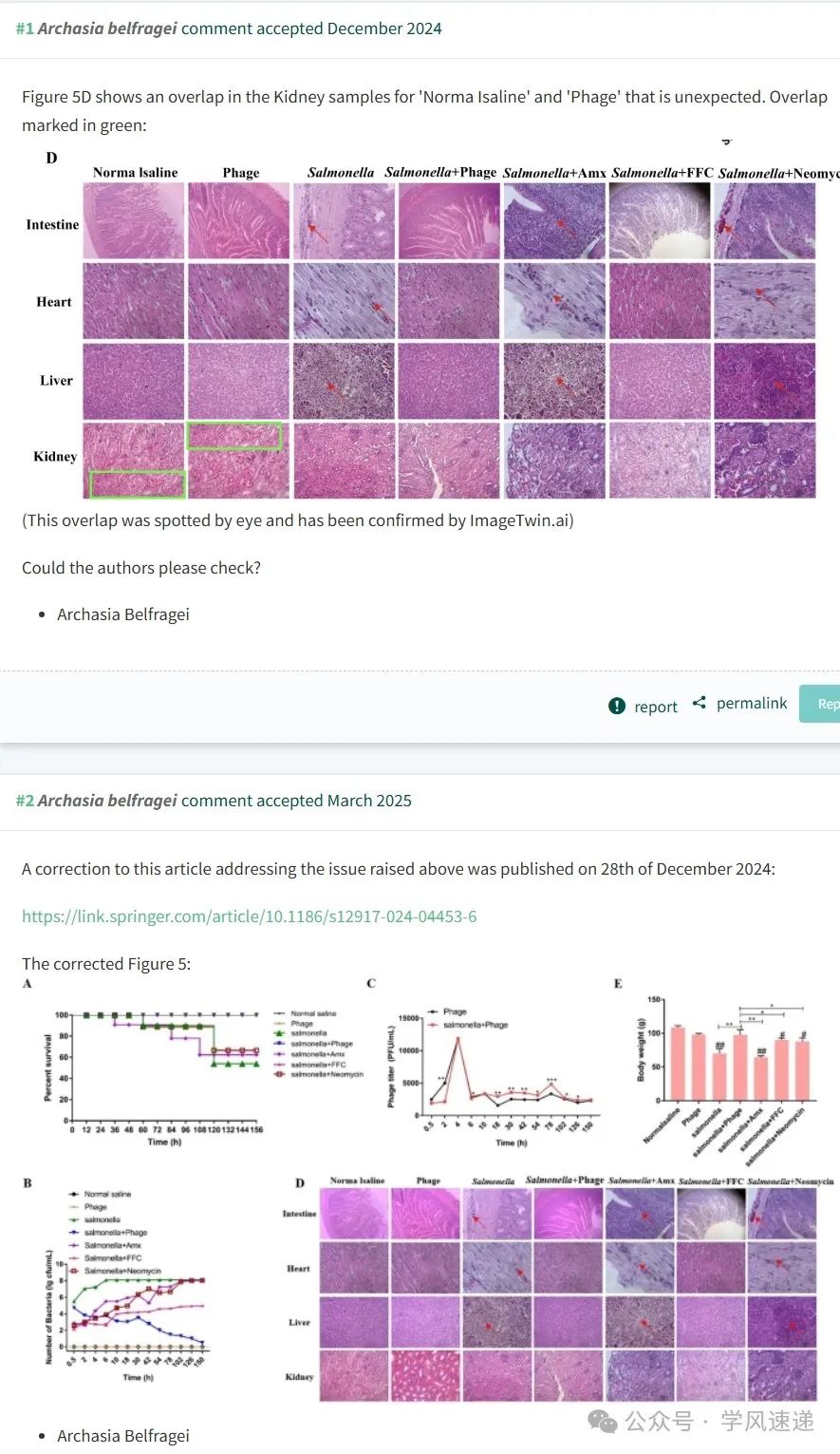The width and height of the screenshot is (840, 1454).
Task: Click the #2 comment number anchor
Action: pyautogui.click(x=25, y=801)
